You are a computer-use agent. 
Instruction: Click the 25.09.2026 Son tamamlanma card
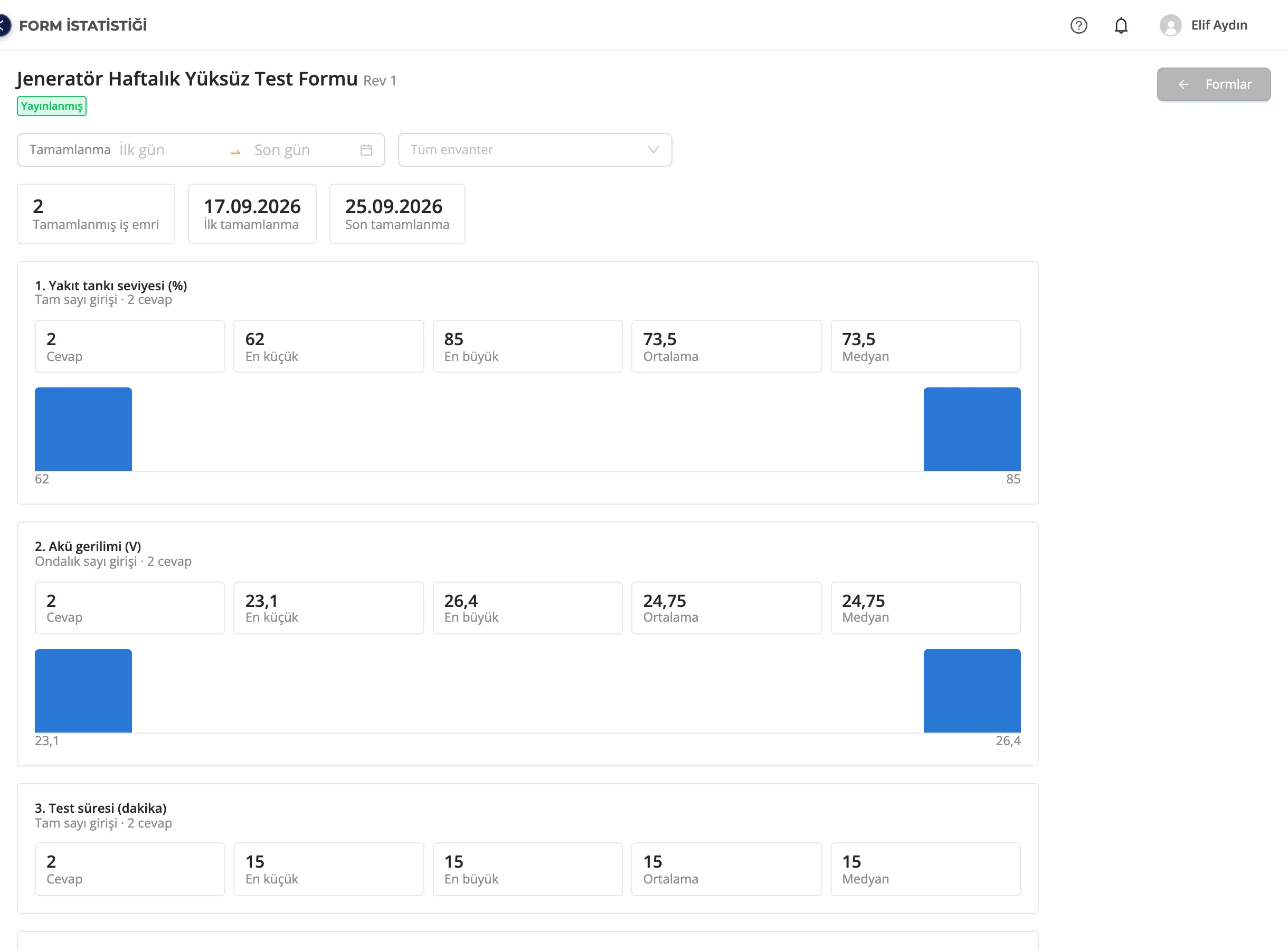[x=397, y=214]
